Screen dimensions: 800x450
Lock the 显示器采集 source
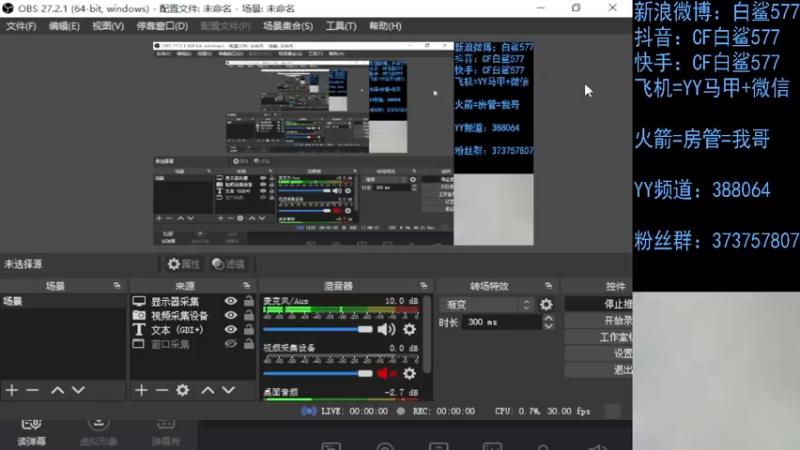click(248, 301)
